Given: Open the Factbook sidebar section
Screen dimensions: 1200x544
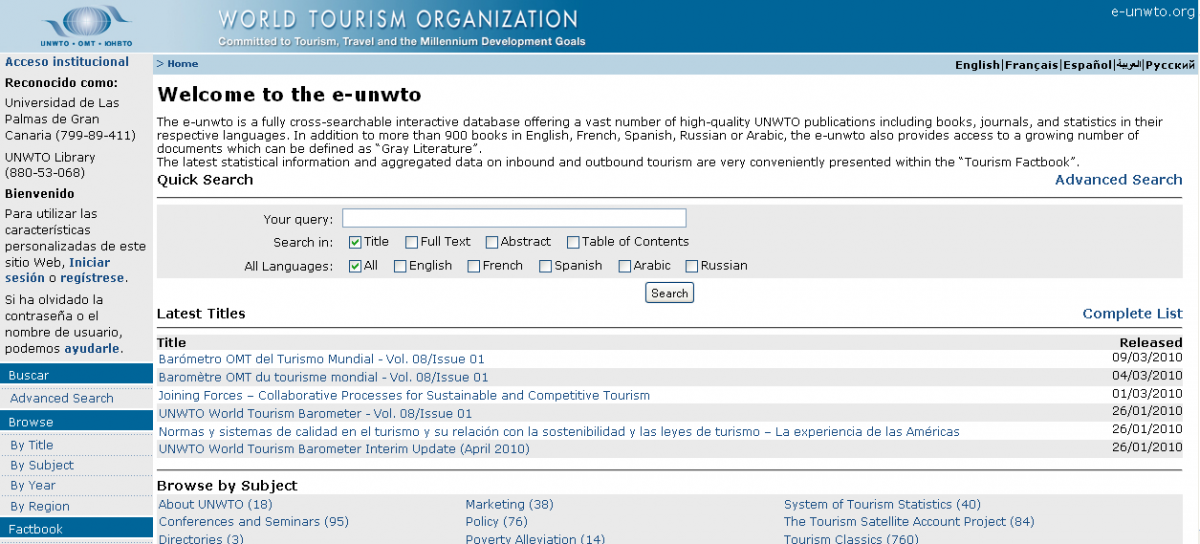Looking at the screenshot, I should 76,529.
